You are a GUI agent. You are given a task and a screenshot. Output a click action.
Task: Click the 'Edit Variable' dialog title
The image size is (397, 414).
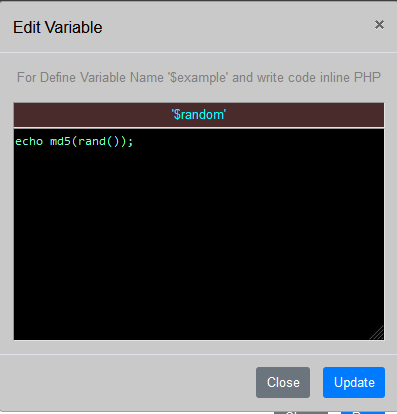(x=58, y=27)
